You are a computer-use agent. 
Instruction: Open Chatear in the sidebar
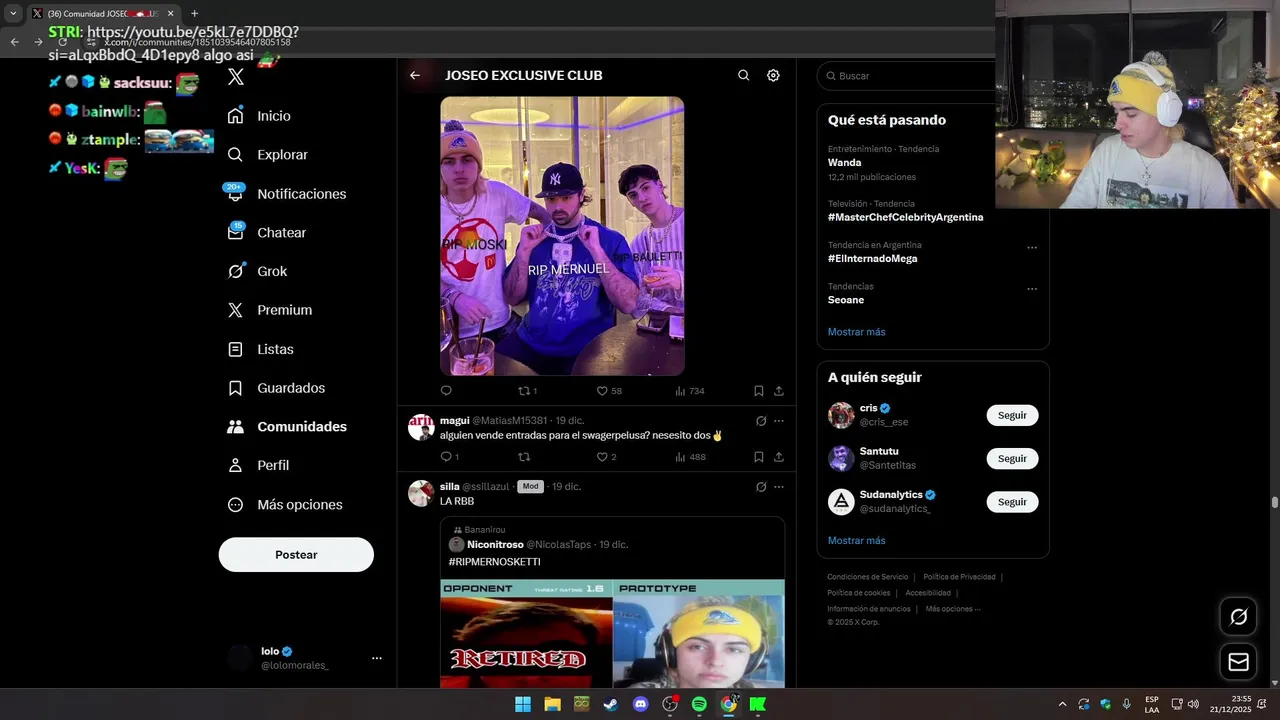267,233
